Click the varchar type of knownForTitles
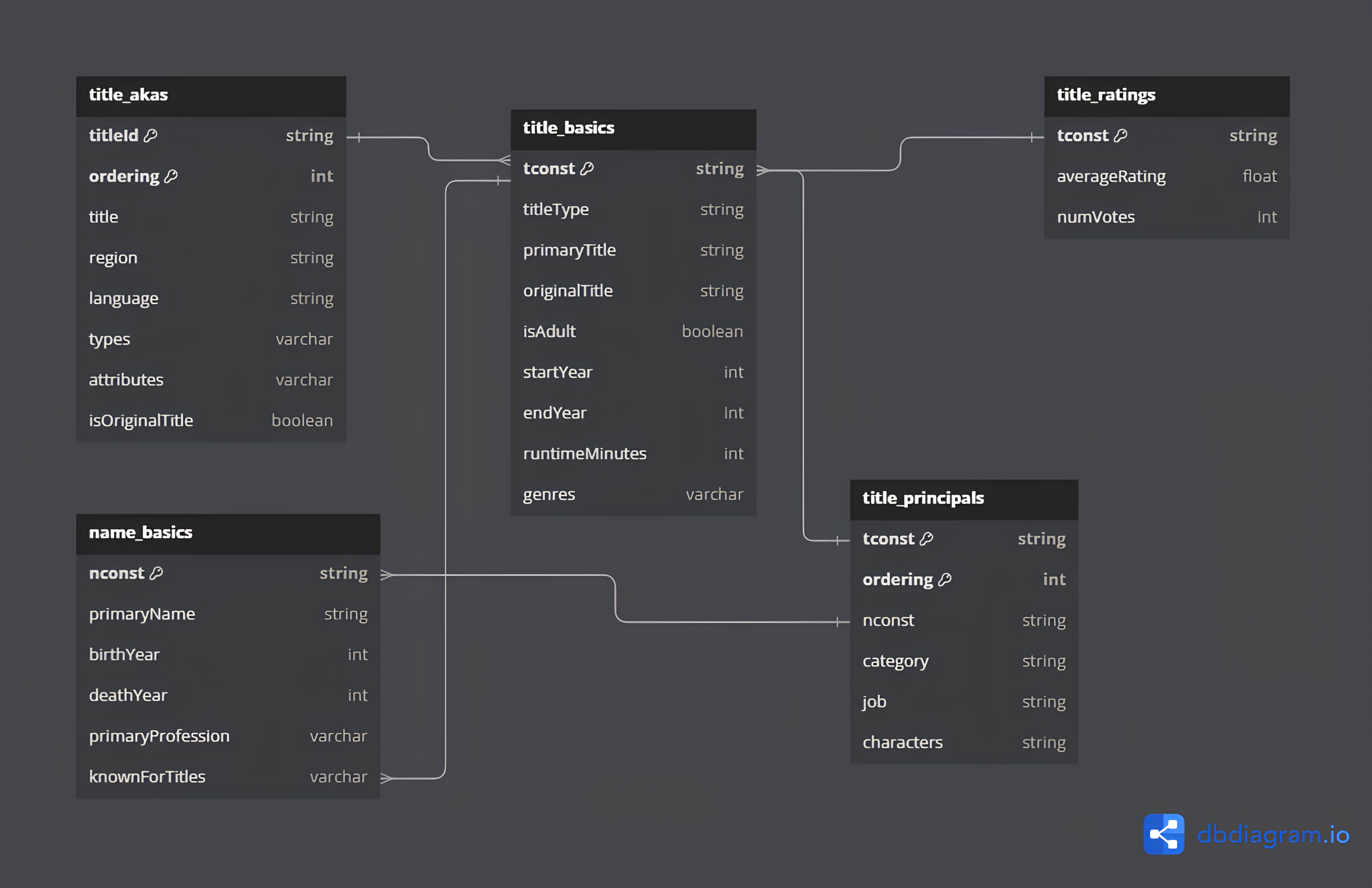Image resolution: width=1372 pixels, height=888 pixels. (338, 777)
